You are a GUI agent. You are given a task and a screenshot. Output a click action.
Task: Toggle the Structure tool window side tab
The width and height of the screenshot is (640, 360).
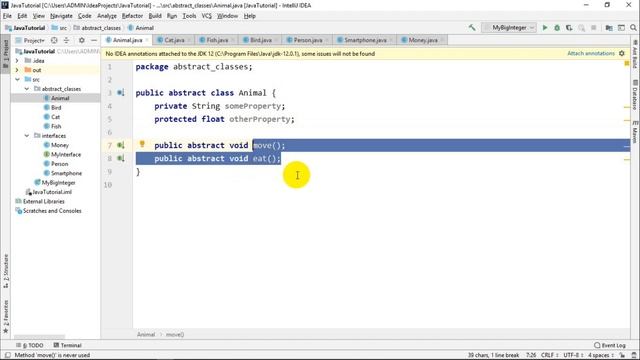[6, 271]
